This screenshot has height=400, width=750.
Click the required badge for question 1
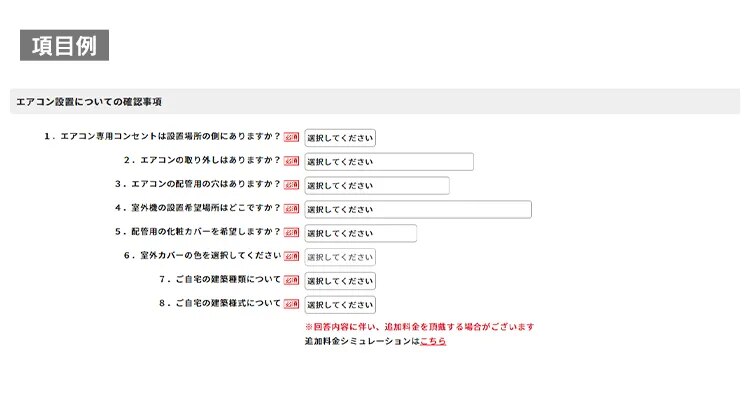coord(292,137)
